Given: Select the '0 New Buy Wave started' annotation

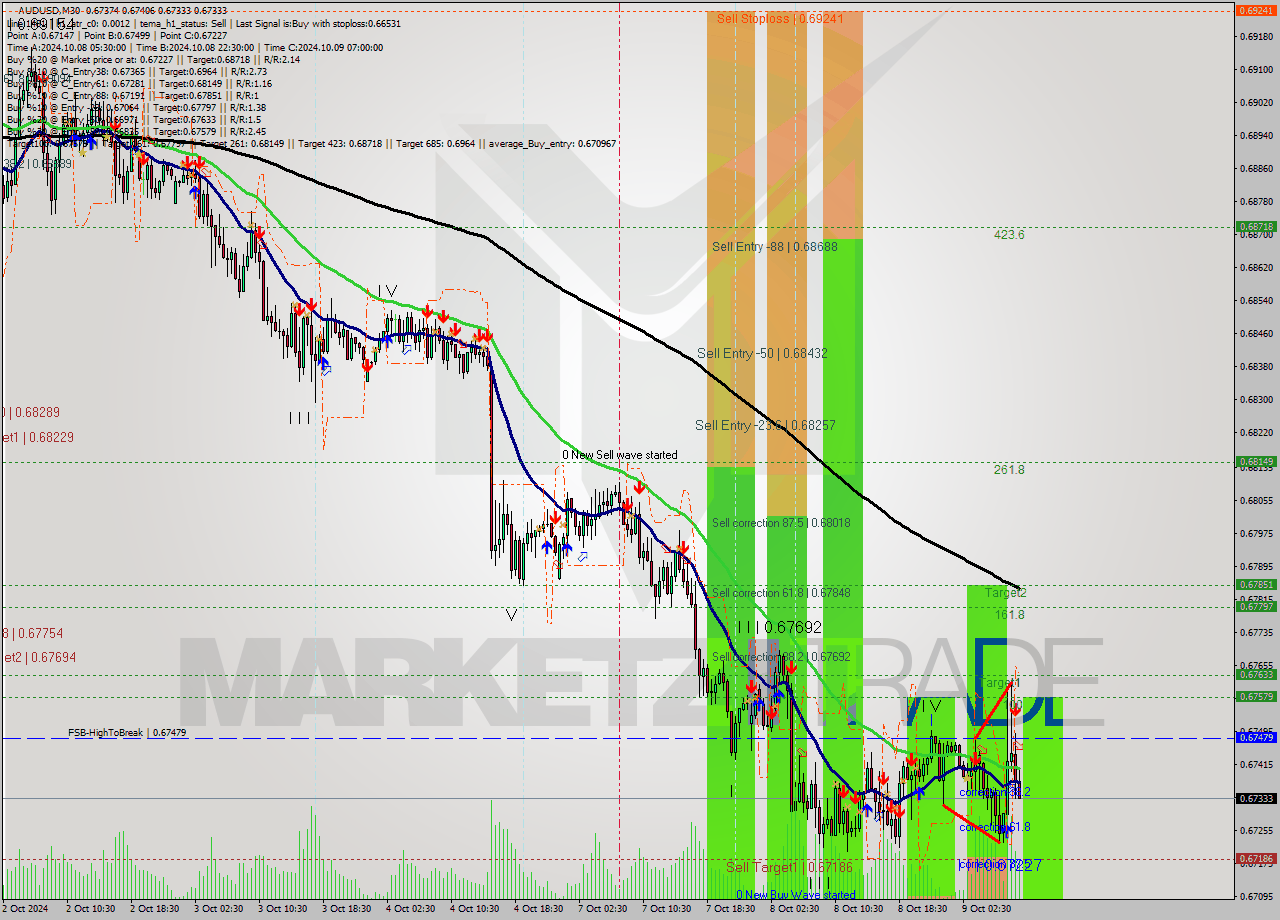Looking at the screenshot, I should (x=795, y=895).
